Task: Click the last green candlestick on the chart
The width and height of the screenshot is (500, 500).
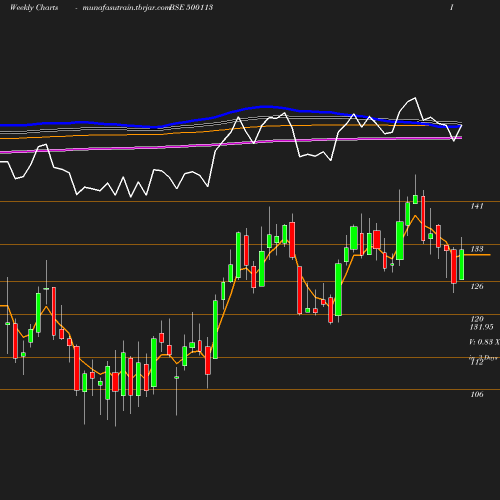Action: 462,264
